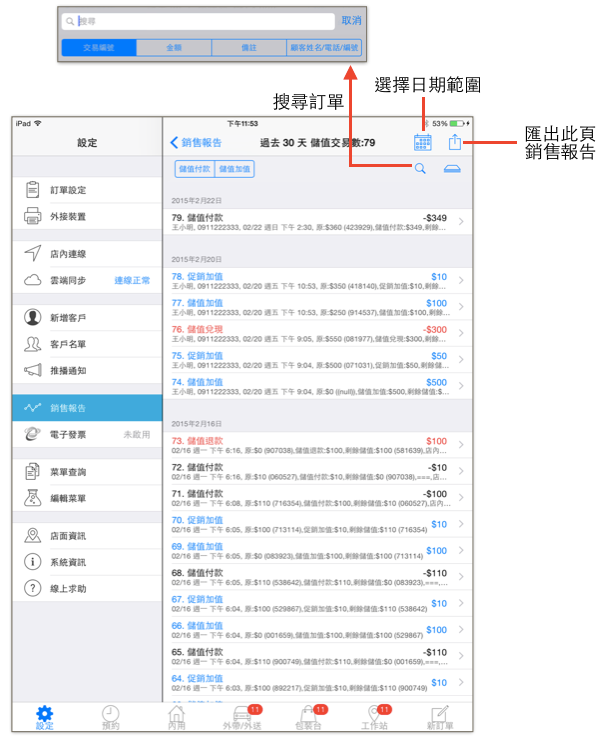This screenshot has height=738, width=600.
Task: Open 訂單設定 clipboard item
Action: tap(87, 190)
